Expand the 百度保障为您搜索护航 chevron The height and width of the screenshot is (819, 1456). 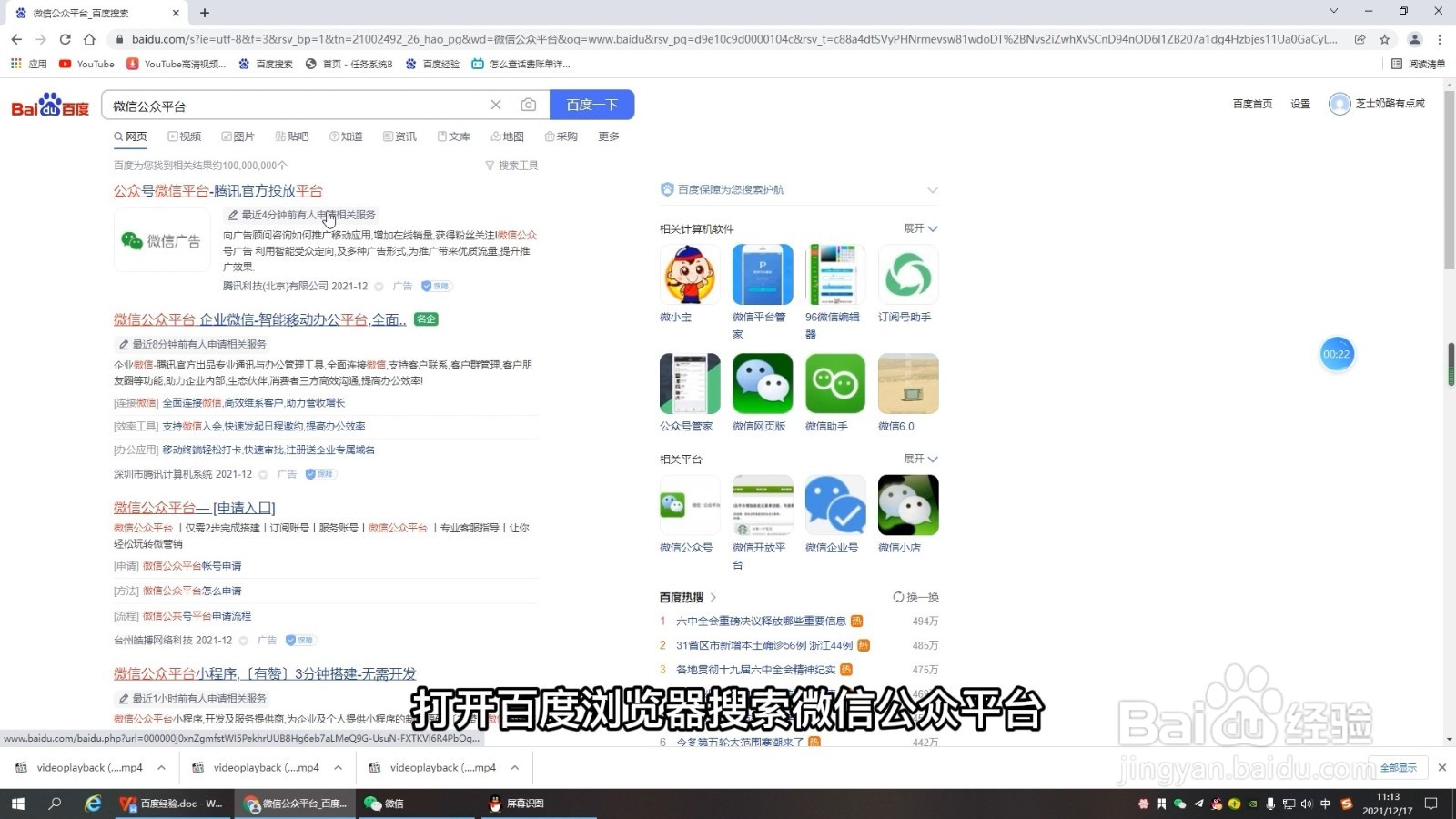[x=932, y=190]
